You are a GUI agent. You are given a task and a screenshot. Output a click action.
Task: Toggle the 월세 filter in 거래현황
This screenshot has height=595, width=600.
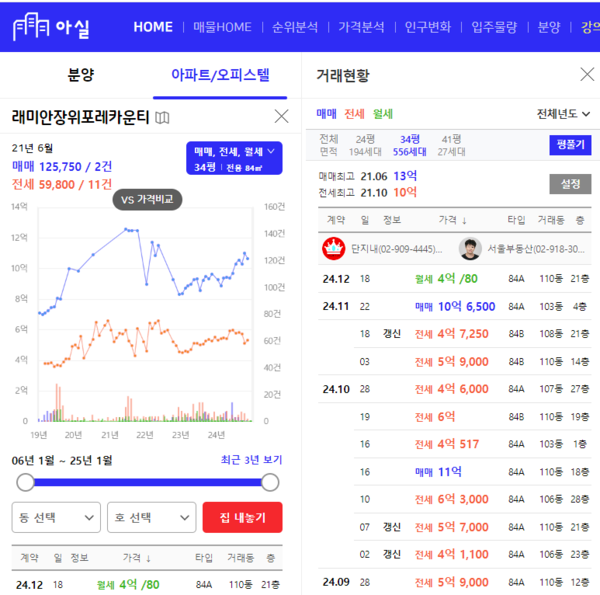point(383,114)
